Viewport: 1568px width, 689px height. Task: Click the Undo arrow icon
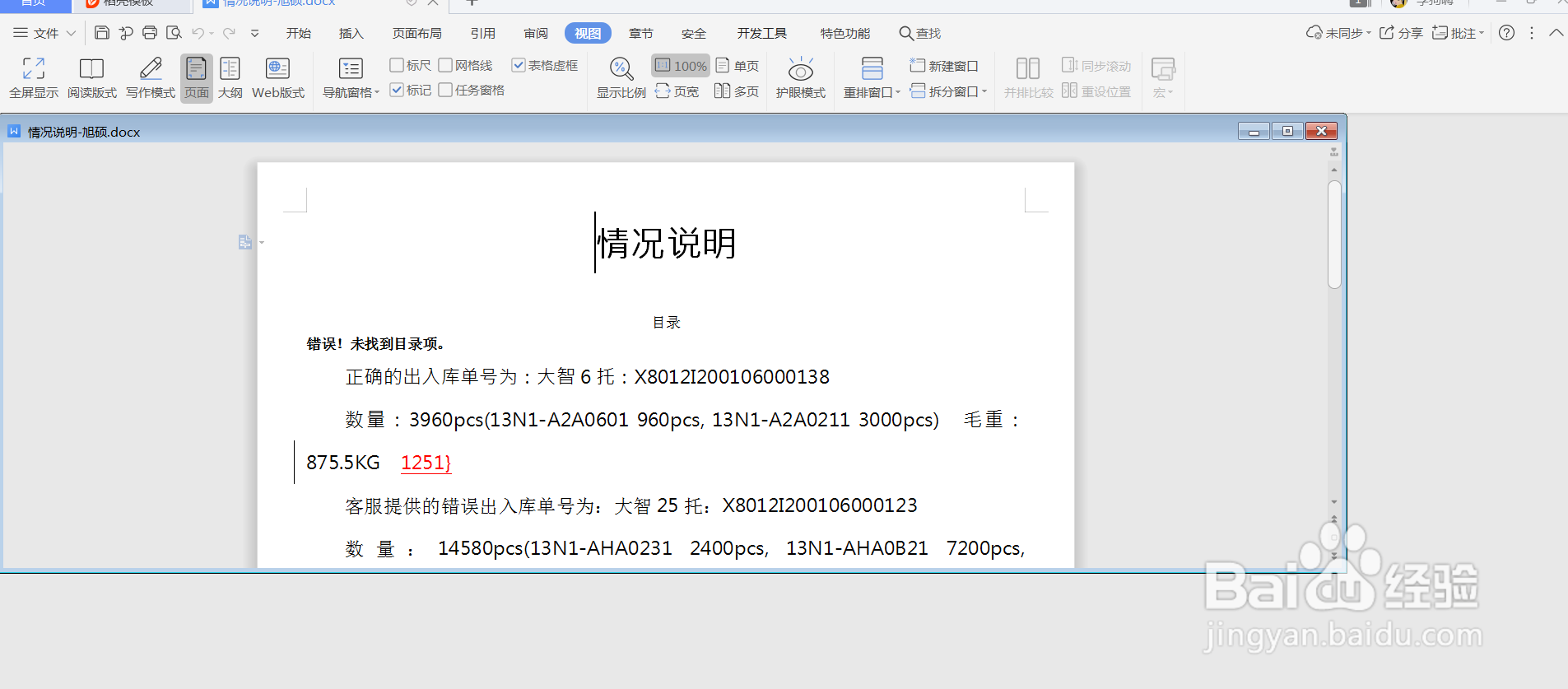pyautogui.click(x=198, y=33)
